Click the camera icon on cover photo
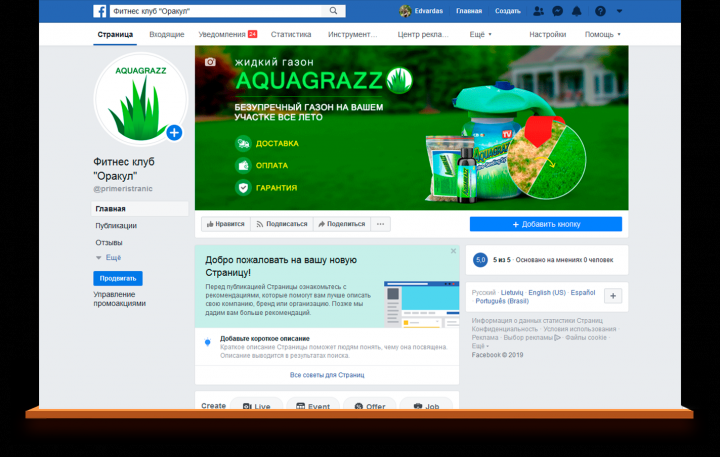This screenshot has height=457, width=720. click(x=210, y=62)
